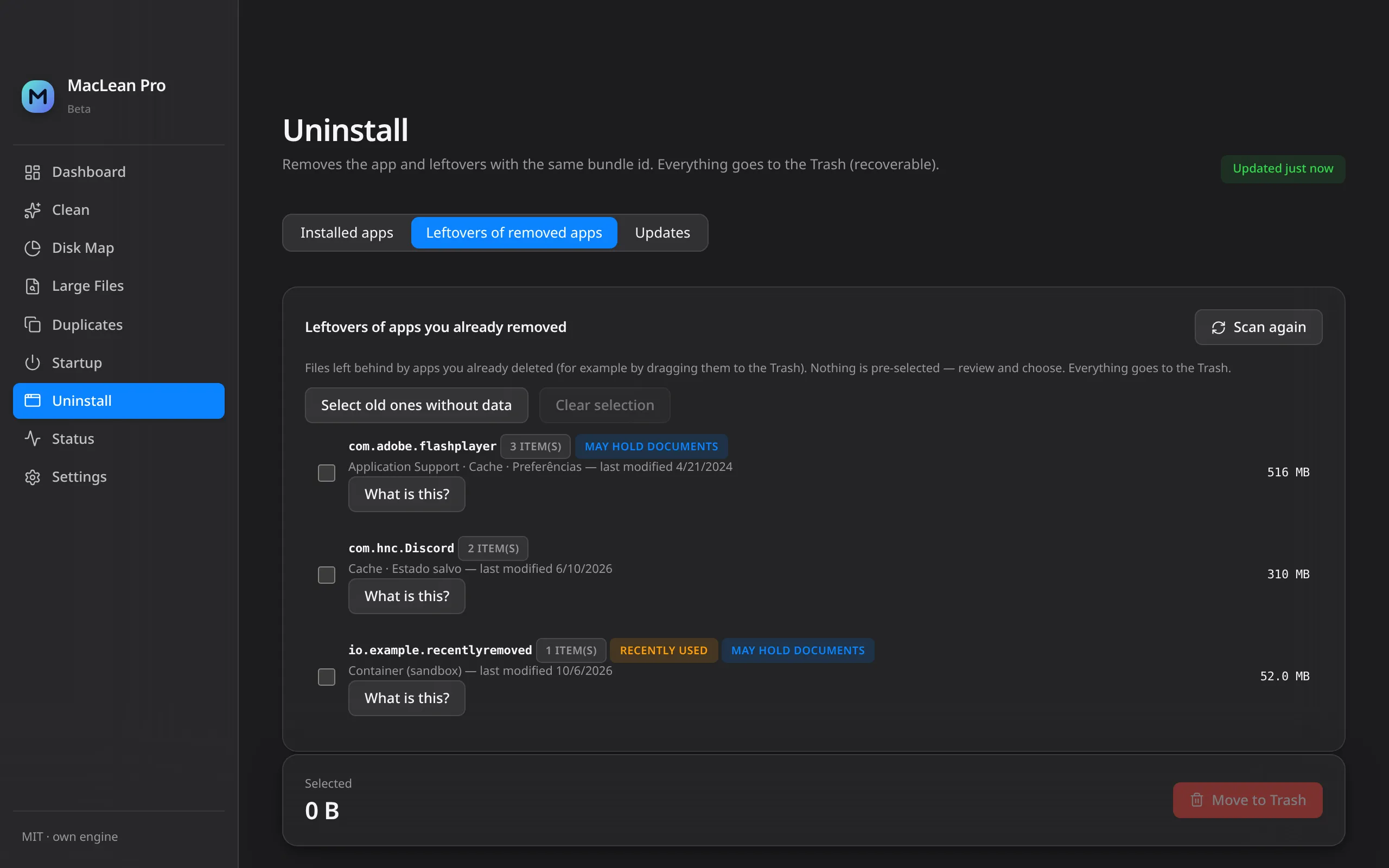Click What is this? for io.example.recentlyremoved
The image size is (1389, 868).
tap(406, 698)
